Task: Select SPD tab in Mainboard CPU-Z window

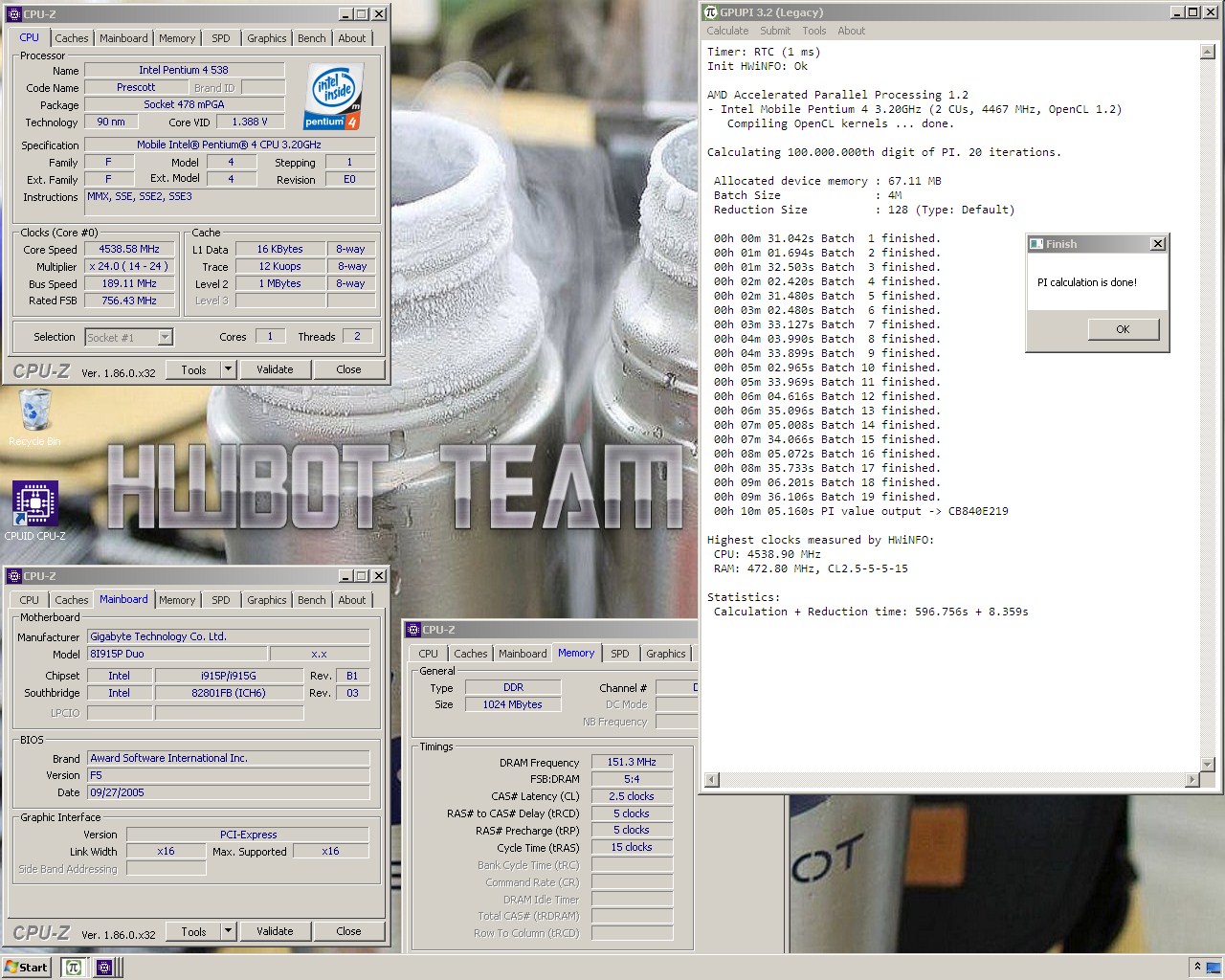Action: pyautogui.click(x=221, y=600)
